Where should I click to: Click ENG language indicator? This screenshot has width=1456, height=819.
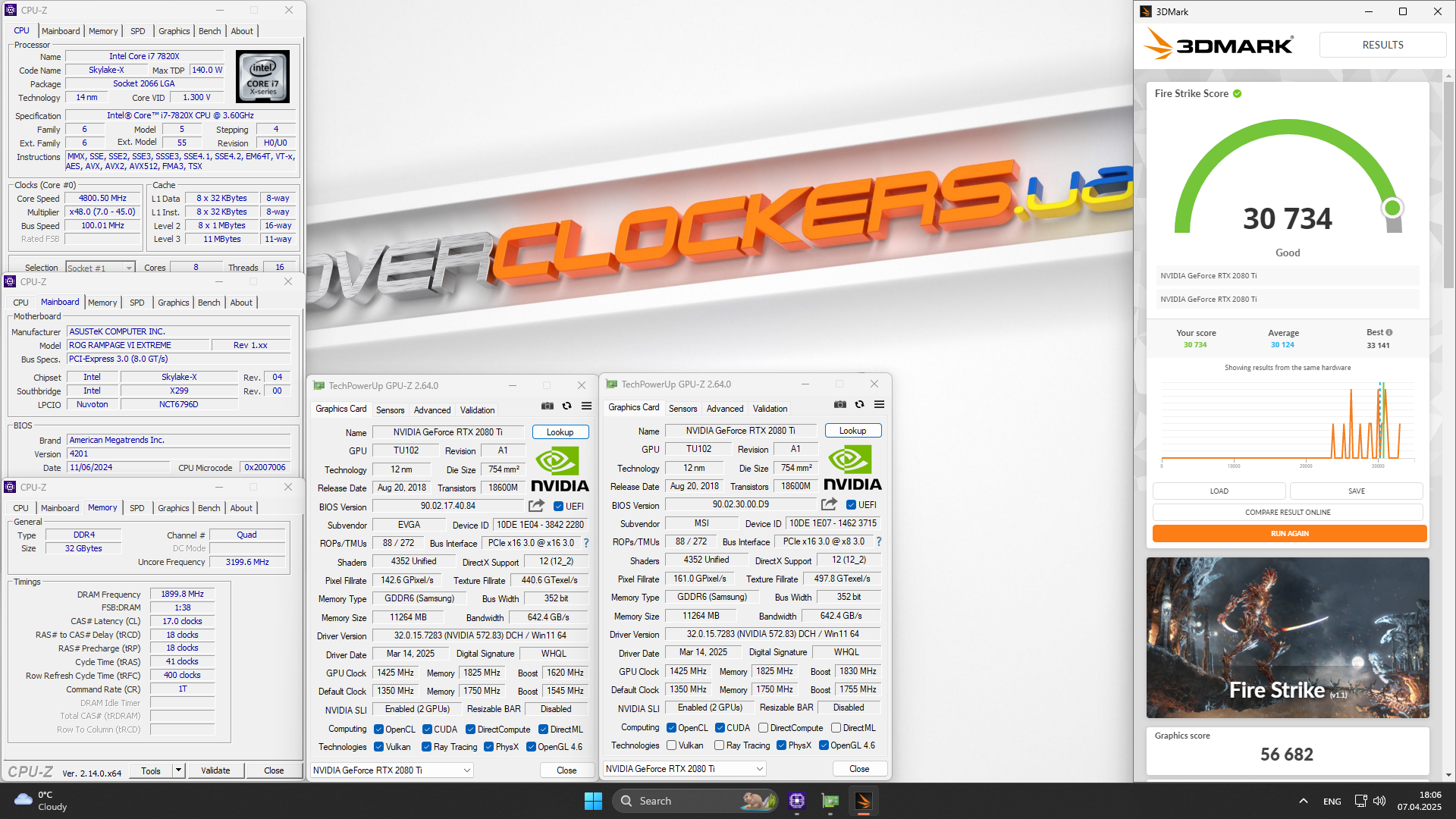click(x=1332, y=801)
